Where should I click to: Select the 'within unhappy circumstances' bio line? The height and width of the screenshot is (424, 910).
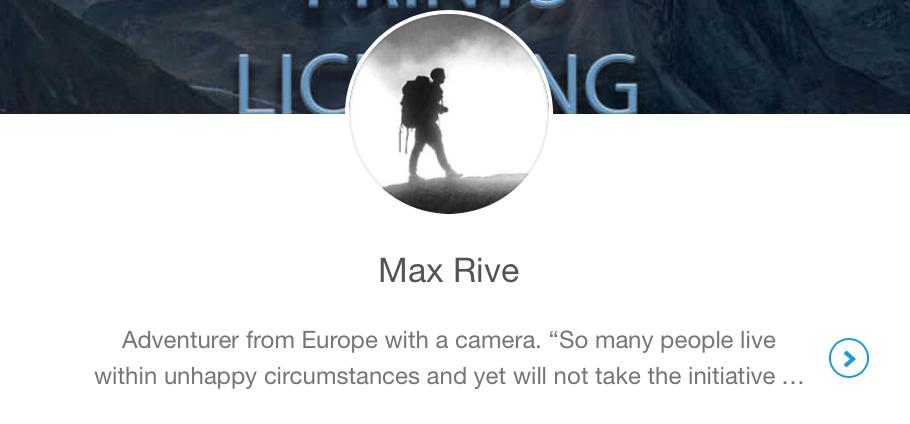449,376
